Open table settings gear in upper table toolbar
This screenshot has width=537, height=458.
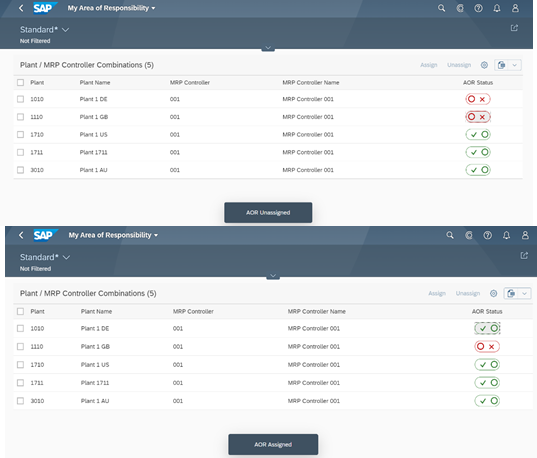[484, 65]
